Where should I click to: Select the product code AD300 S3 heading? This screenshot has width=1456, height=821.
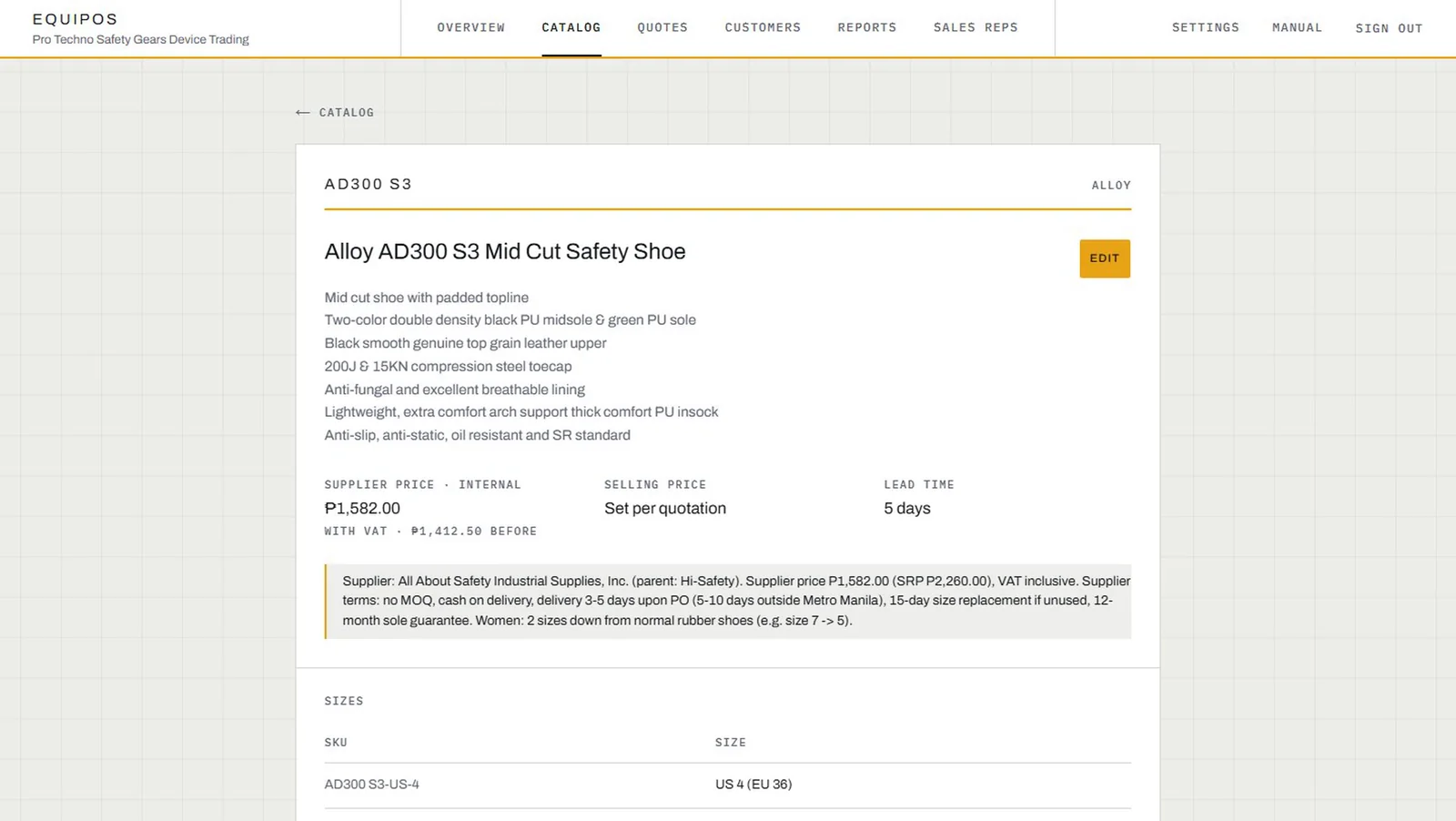pos(369,184)
